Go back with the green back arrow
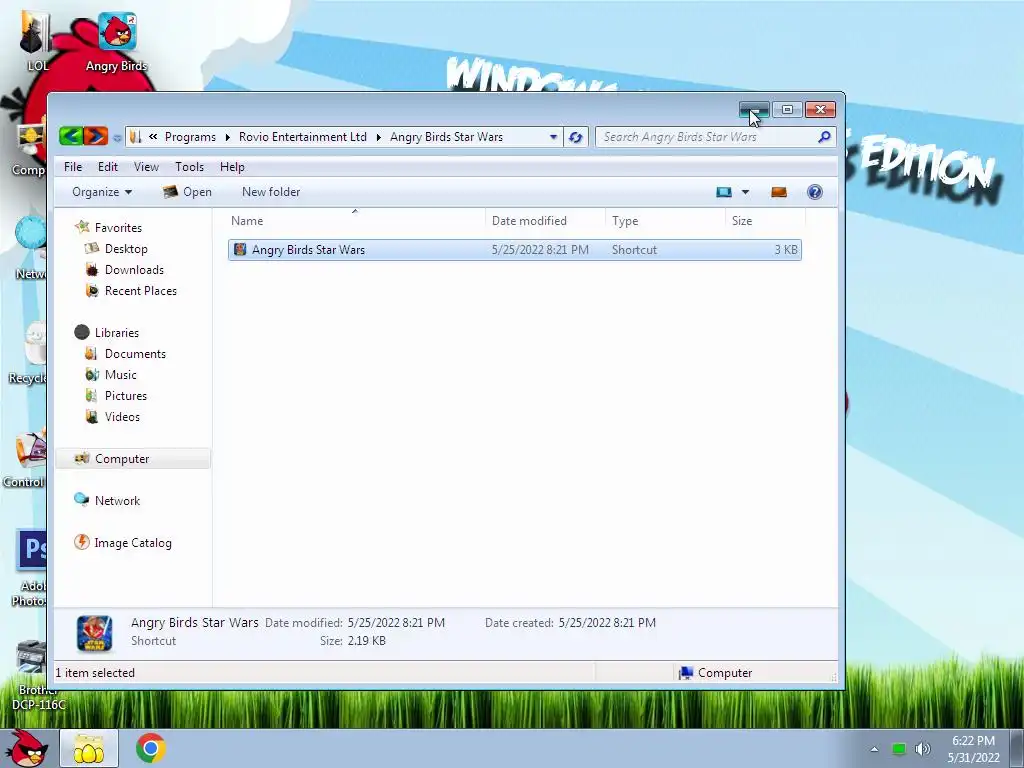The height and width of the screenshot is (768, 1024). tap(71, 136)
